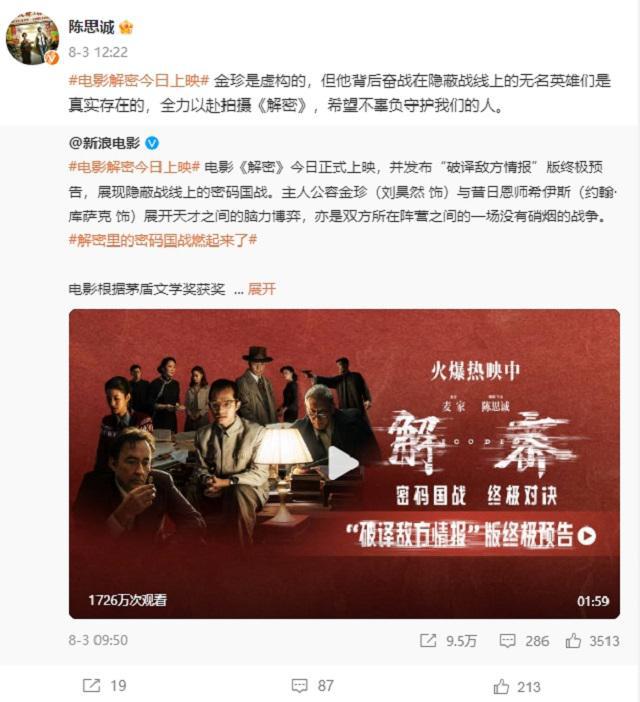Click the orange verified badge on avatar

tap(52, 58)
